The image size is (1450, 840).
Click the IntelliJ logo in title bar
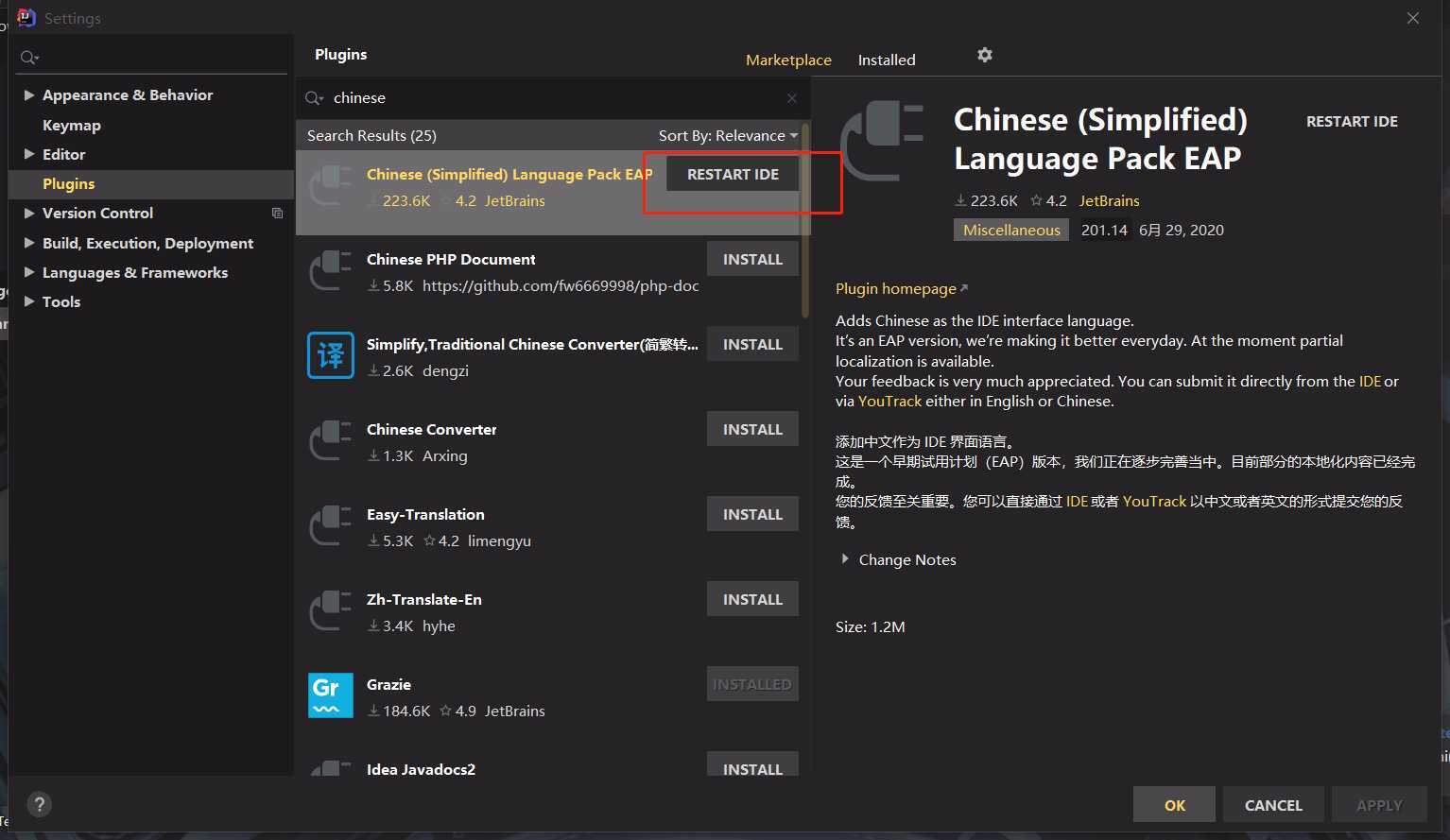point(26,18)
